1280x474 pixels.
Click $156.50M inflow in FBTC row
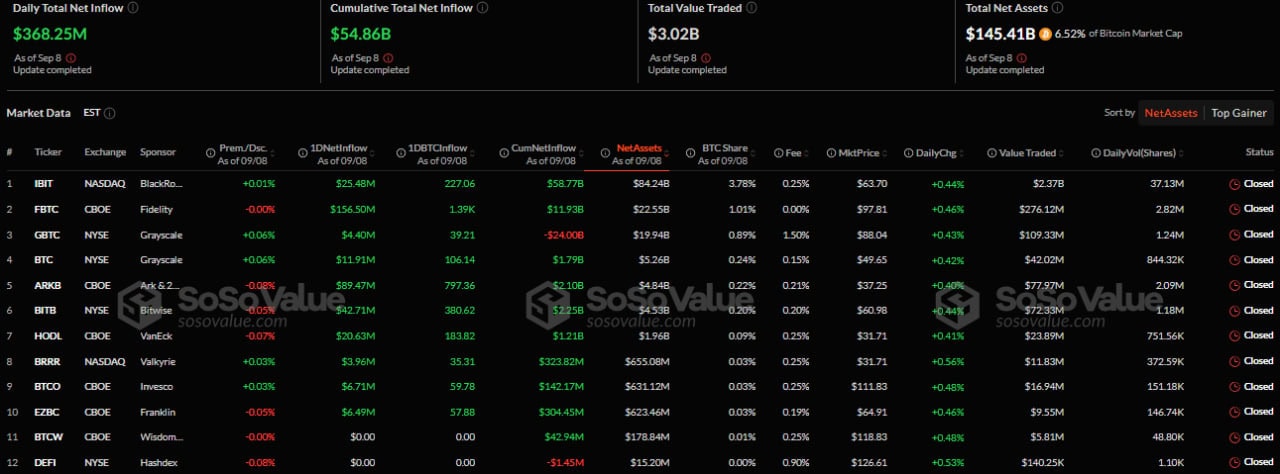351,209
